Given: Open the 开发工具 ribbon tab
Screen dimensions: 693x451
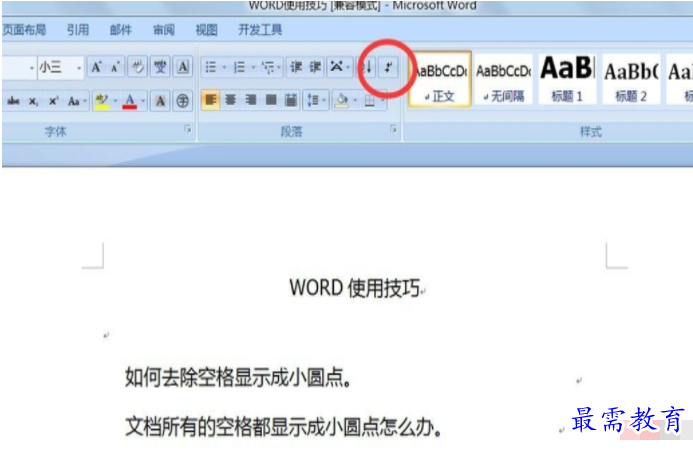Looking at the screenshot, I should coord(260,30).
